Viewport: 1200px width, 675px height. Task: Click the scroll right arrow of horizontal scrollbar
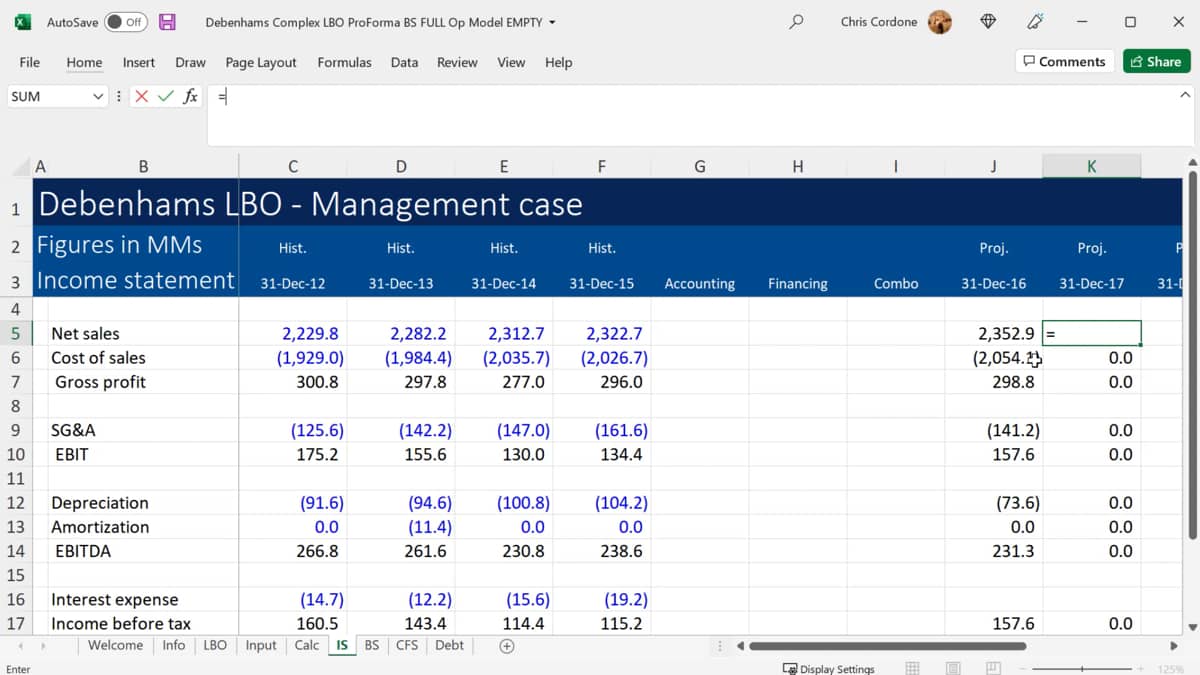click(x=1174, y=646)
